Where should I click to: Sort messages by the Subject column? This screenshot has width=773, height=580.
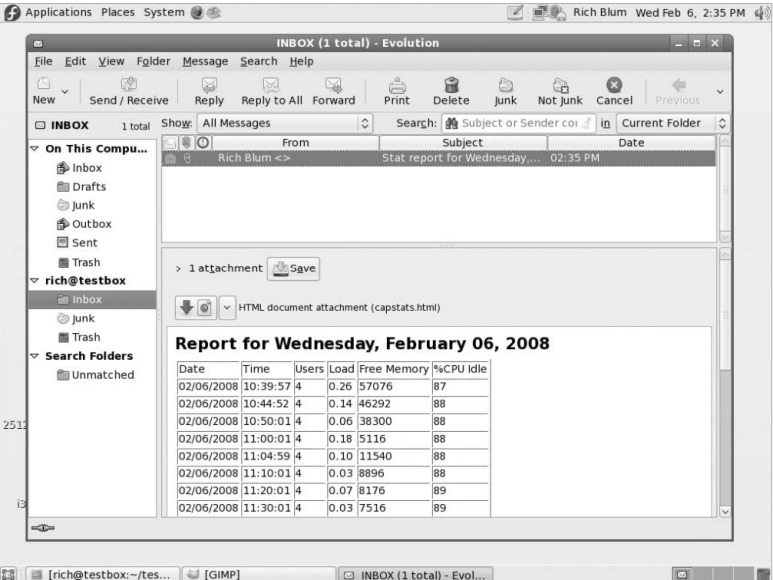462,143
